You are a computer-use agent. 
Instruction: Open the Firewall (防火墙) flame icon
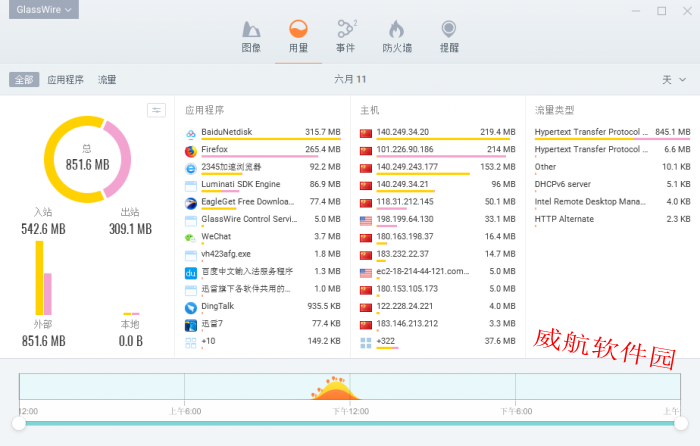tap(396, 29)
